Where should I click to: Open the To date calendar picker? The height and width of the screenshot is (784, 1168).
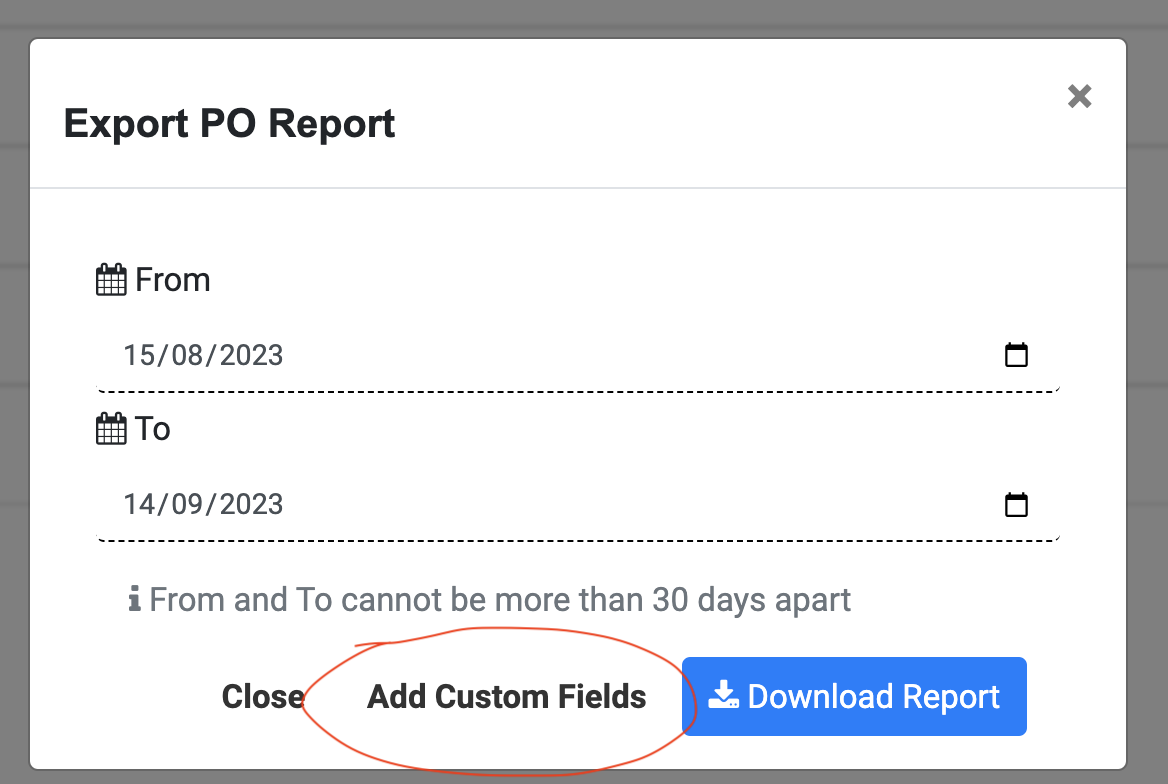tap(1016, 504)
